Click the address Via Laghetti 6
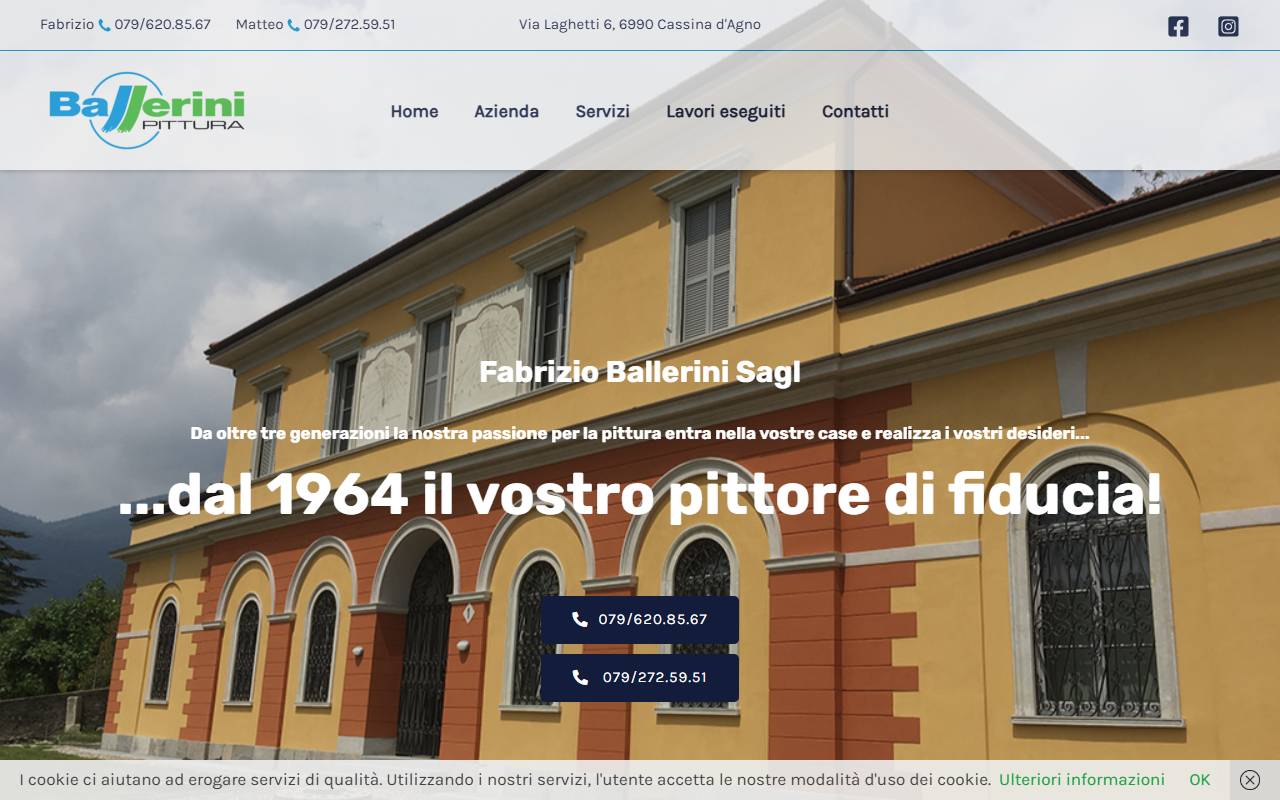 [640, 24]
